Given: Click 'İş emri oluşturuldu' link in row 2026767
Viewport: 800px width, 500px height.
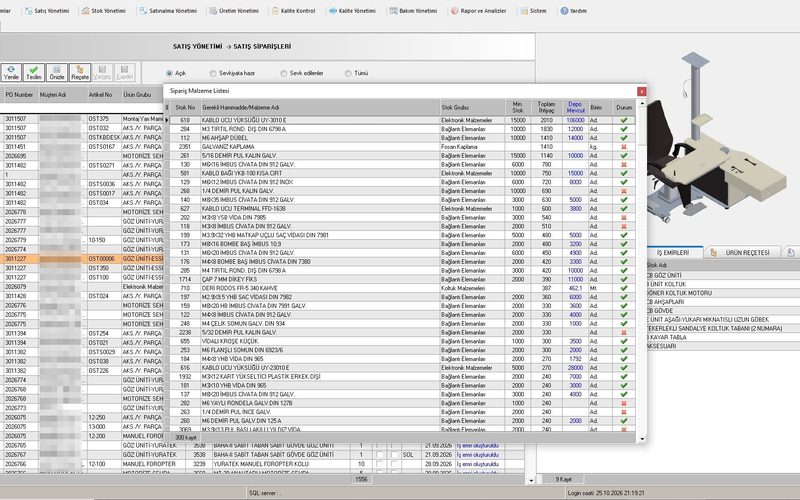Looking at the screenshot, I should click(x=478, y=455).
